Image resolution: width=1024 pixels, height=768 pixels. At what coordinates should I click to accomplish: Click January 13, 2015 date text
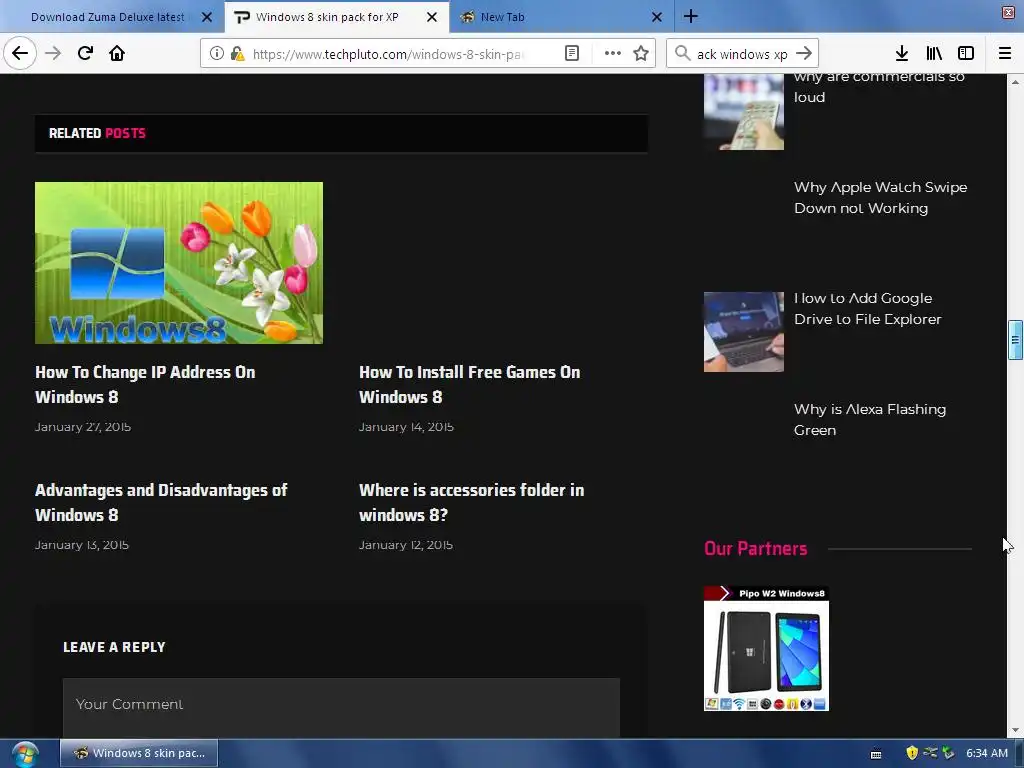point(82,545)
